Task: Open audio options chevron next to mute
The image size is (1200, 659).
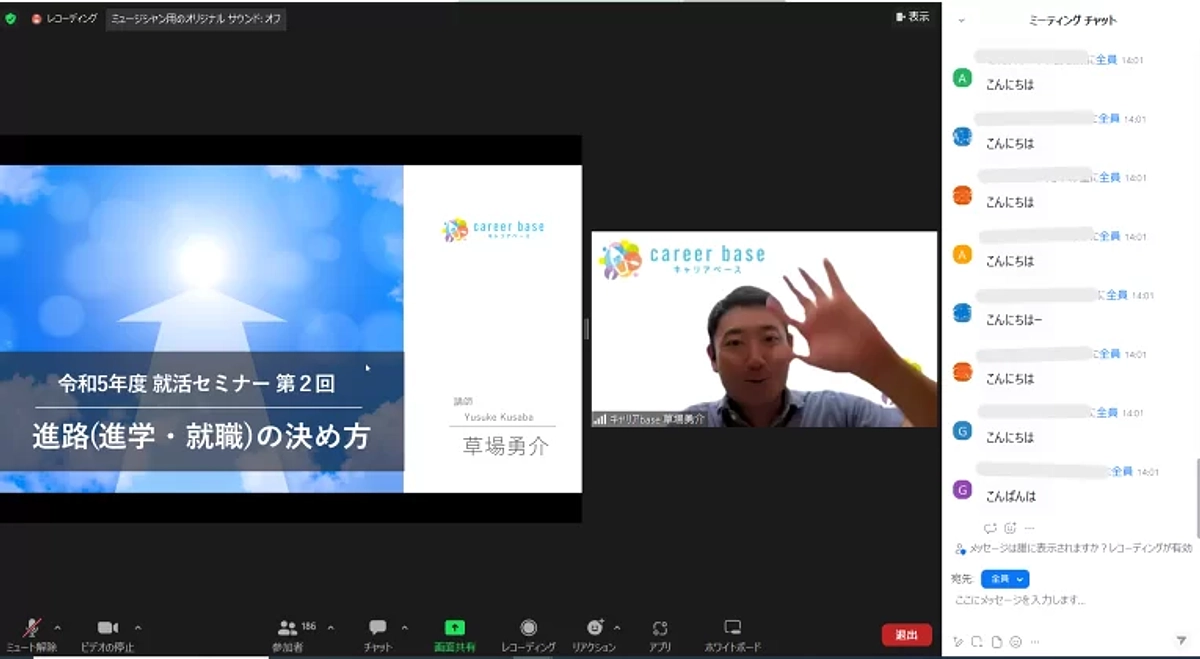Action: pyautogui.click(x=57, y=627)
